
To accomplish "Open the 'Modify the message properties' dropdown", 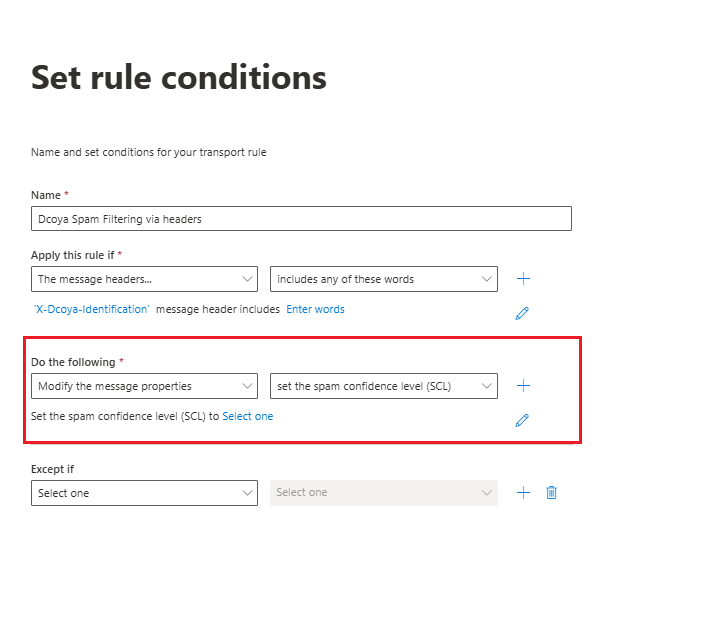I will click(144, 386).
